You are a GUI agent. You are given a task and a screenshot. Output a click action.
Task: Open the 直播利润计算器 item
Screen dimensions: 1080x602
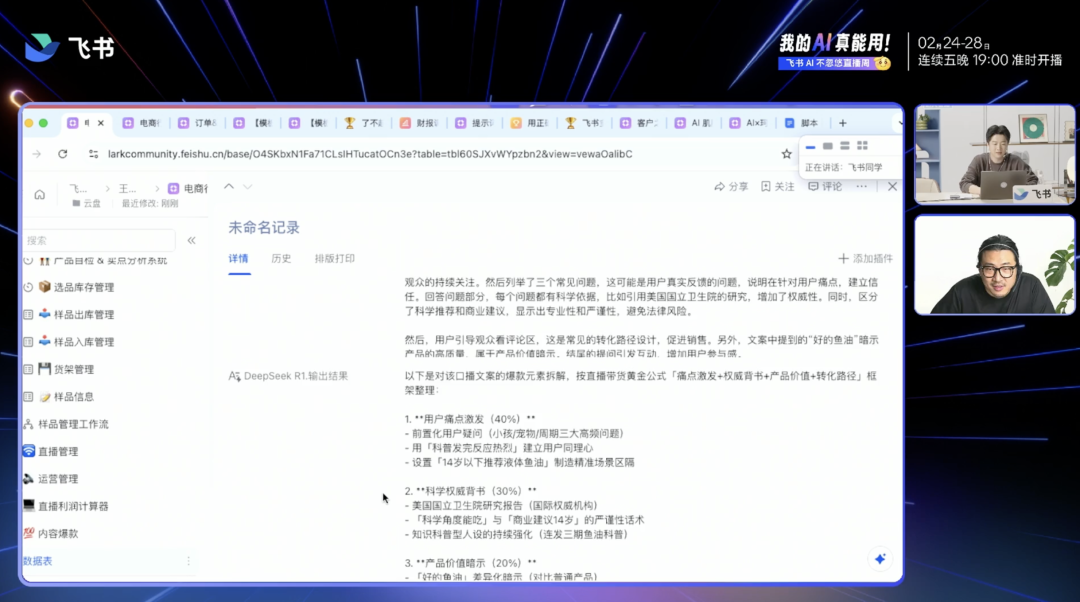point(73,506)
